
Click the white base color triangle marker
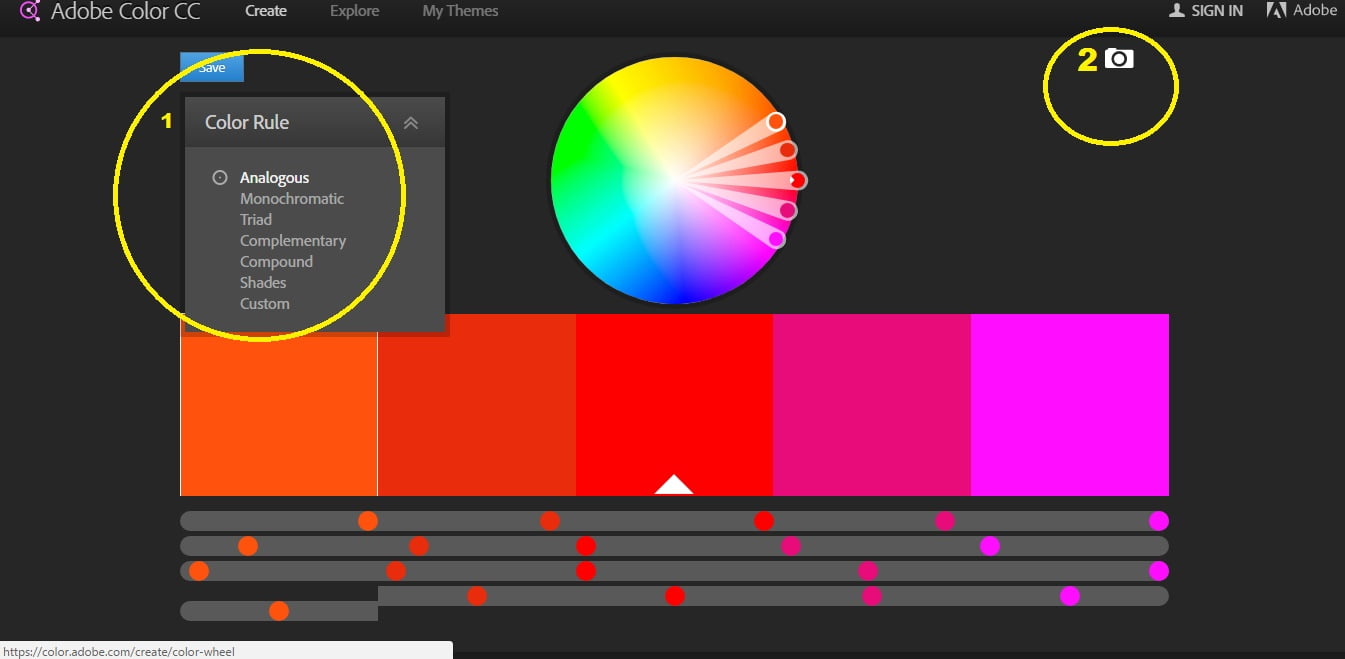pos(674,485)
